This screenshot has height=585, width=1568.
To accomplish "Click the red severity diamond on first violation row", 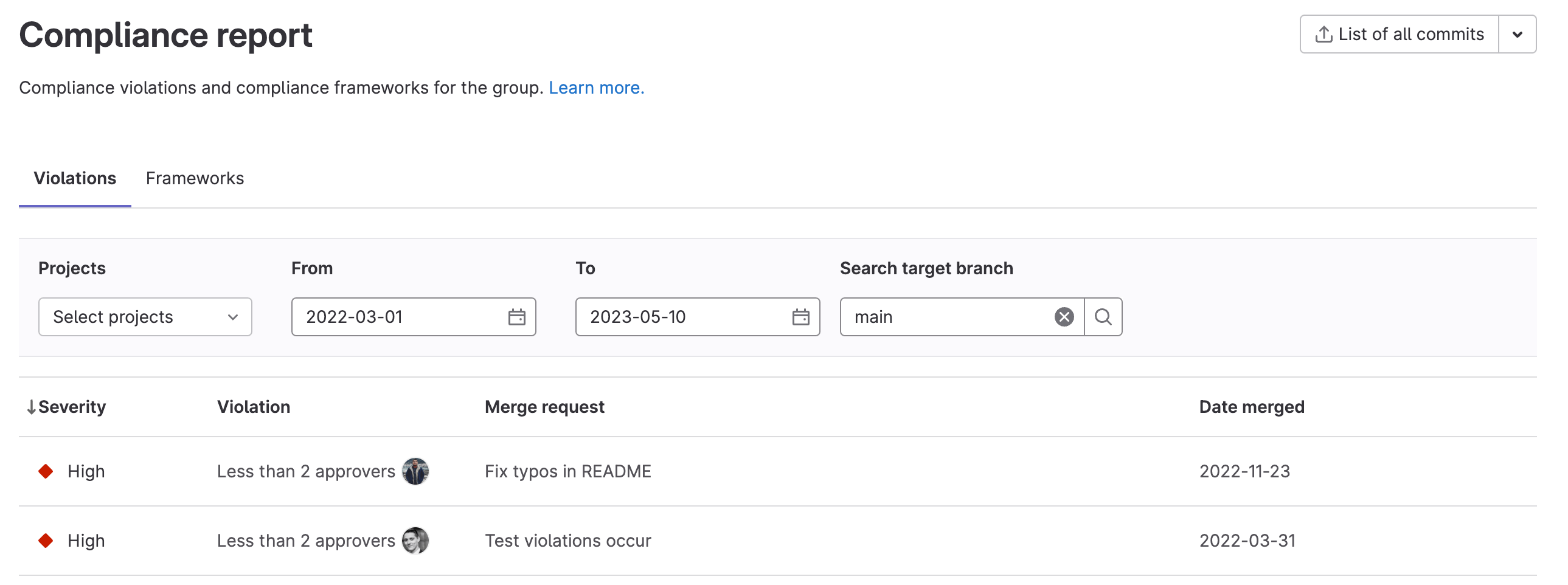I will (47, 471).
